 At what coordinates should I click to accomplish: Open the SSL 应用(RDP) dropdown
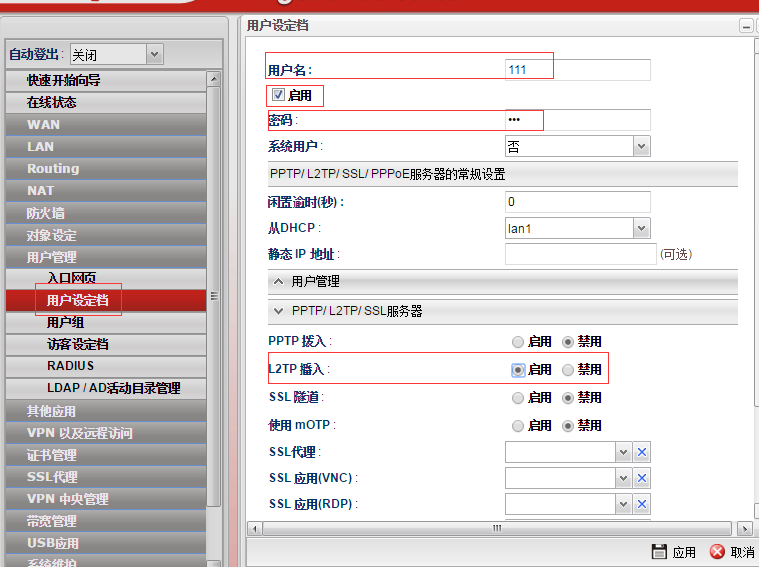click(623, 504)
